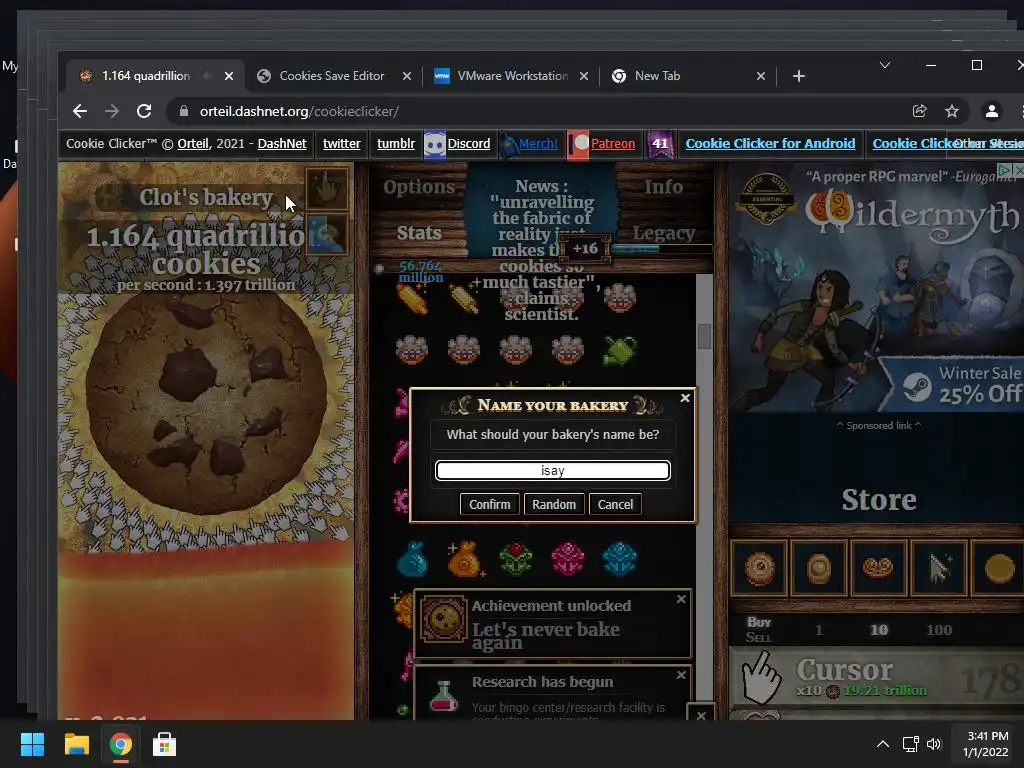Image resolution: width=1024 pixels, height=768 pixels.
Task: Pick a Random bakery name
Action: (x=554, y=504)
